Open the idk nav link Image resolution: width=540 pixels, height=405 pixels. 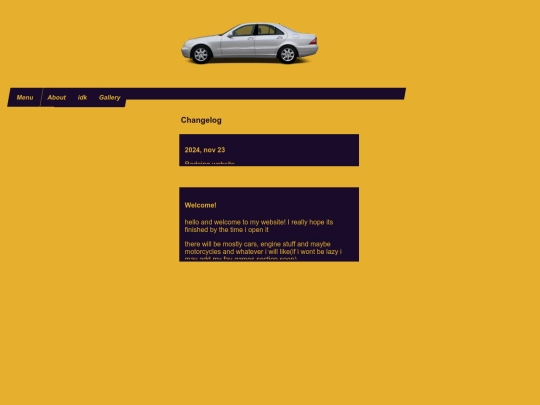click(82, 97)
